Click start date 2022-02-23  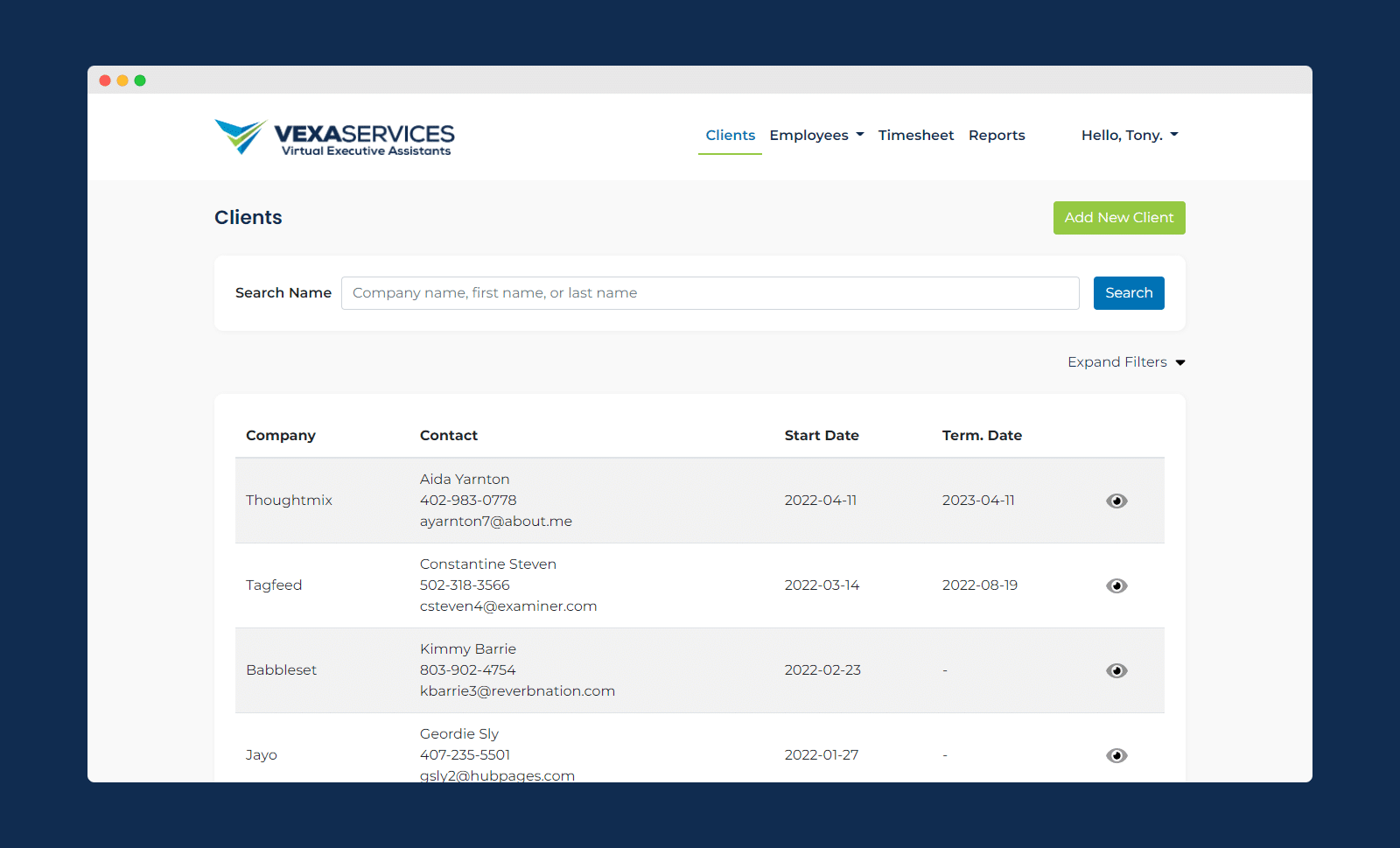(x=822, y=670)
